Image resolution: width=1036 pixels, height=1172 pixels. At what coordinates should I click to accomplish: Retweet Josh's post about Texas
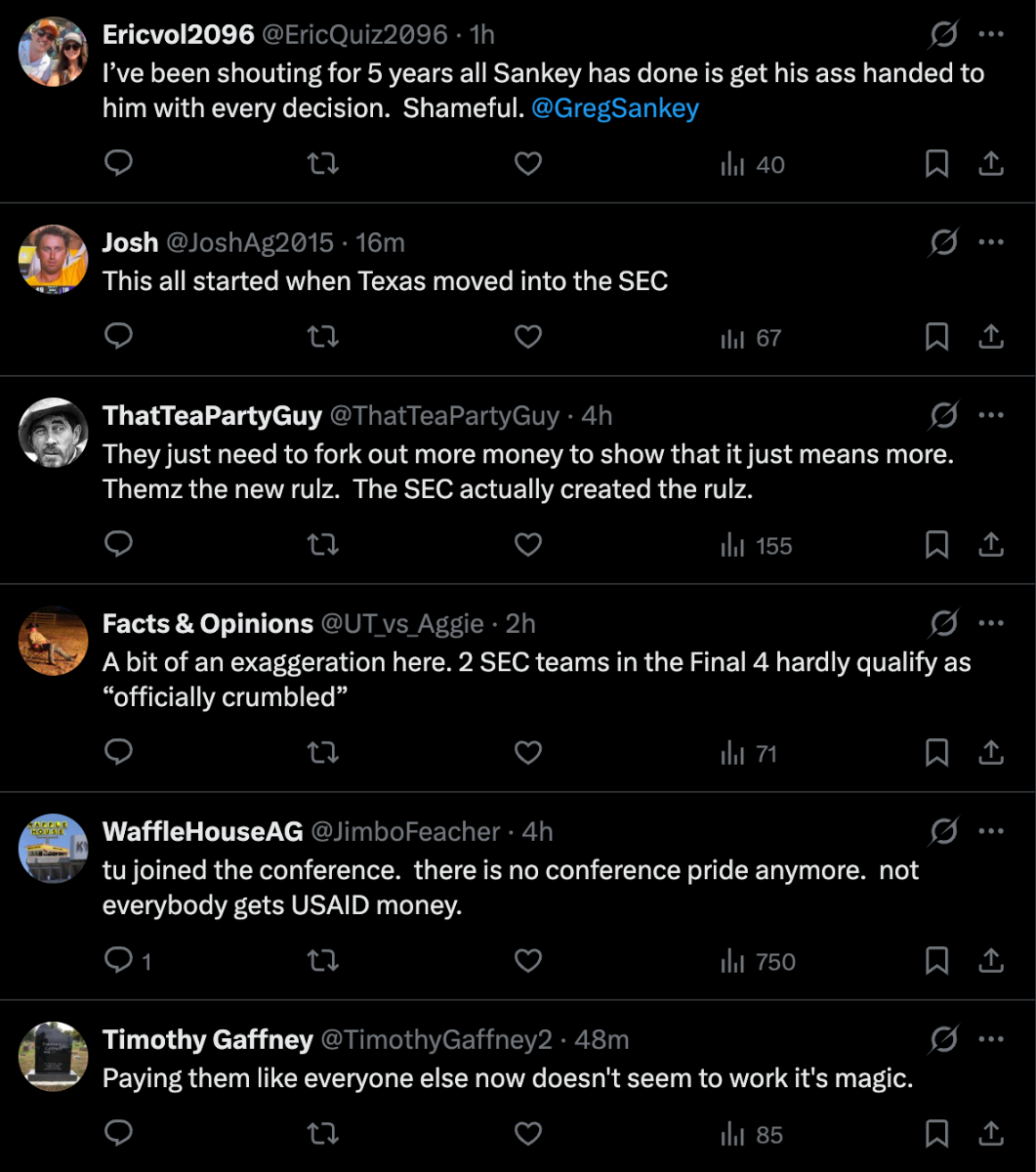322,338
